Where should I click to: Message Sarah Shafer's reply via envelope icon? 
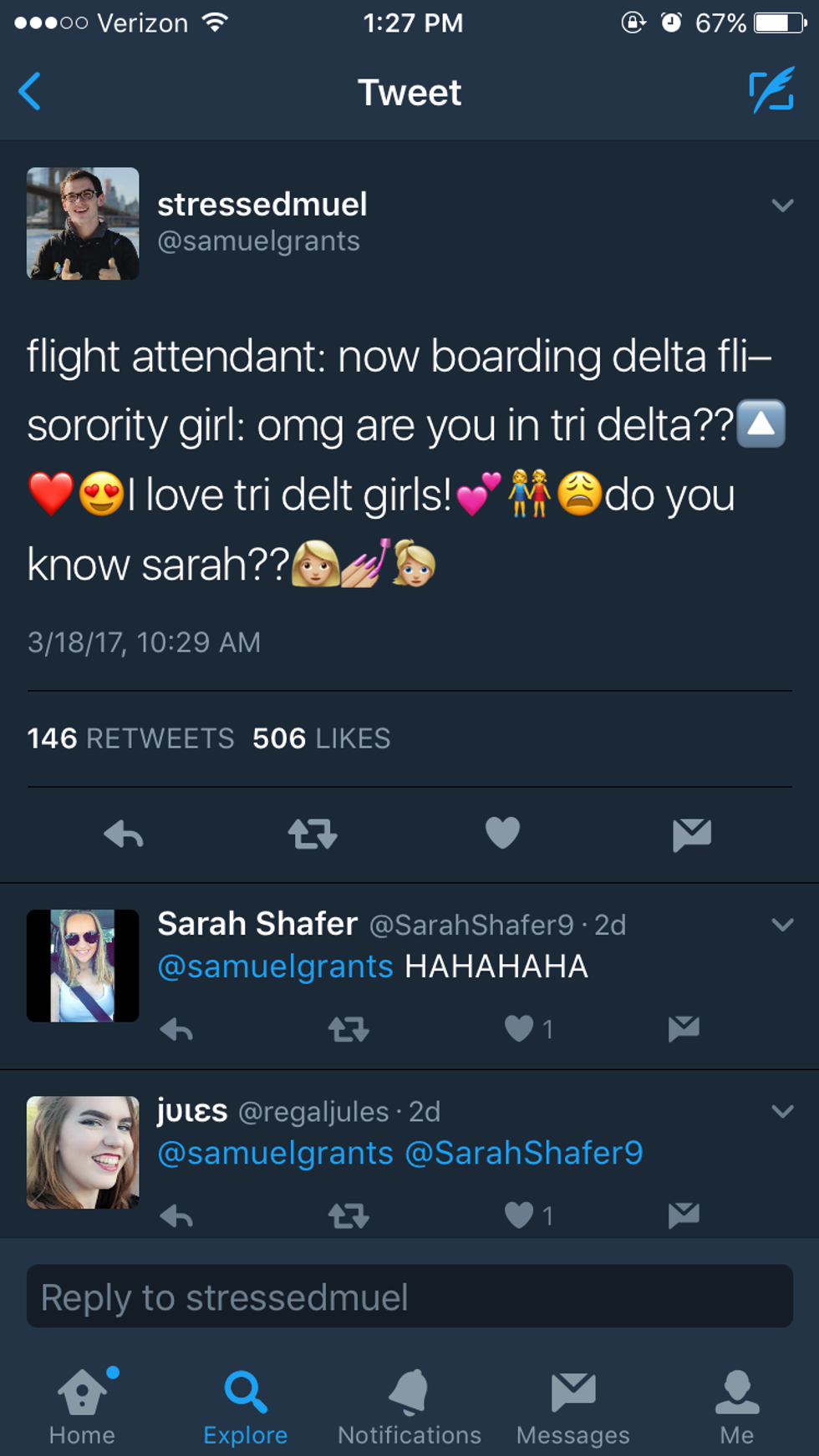[684, 1028]
